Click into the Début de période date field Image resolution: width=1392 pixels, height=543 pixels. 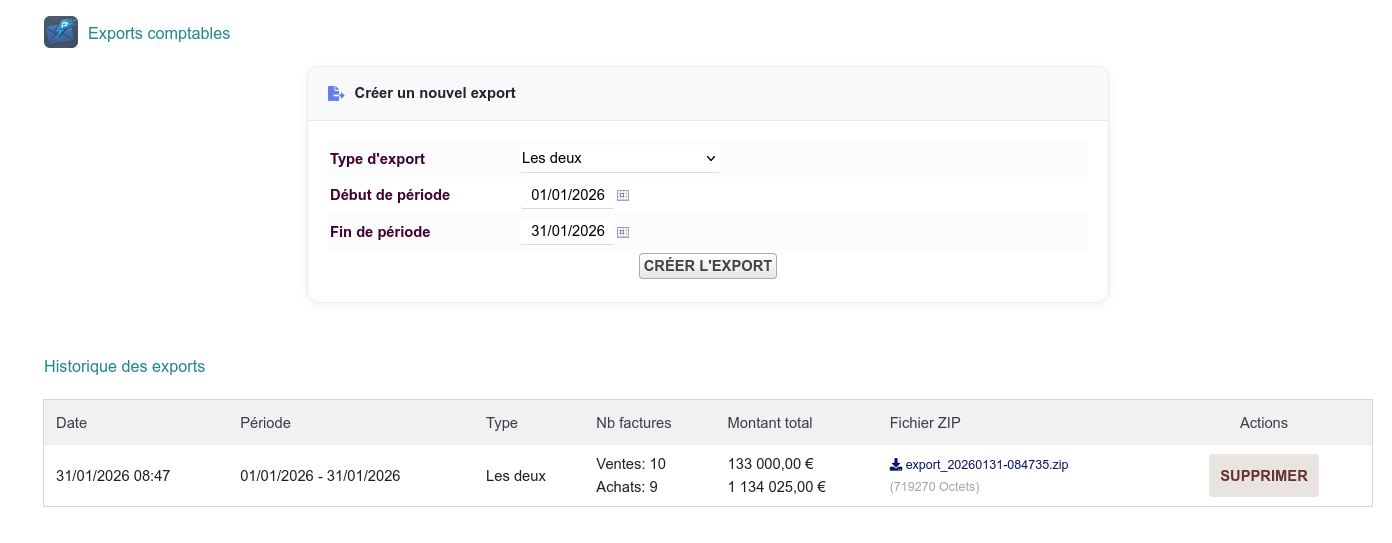pos(567,195)
